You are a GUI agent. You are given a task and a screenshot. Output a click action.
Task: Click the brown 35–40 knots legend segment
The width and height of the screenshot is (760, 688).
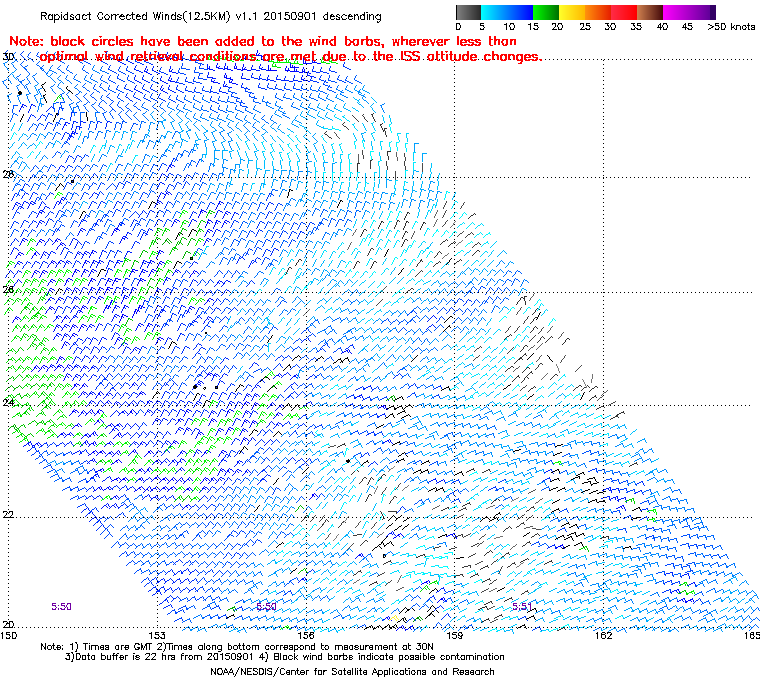click(x=650, y=12)
